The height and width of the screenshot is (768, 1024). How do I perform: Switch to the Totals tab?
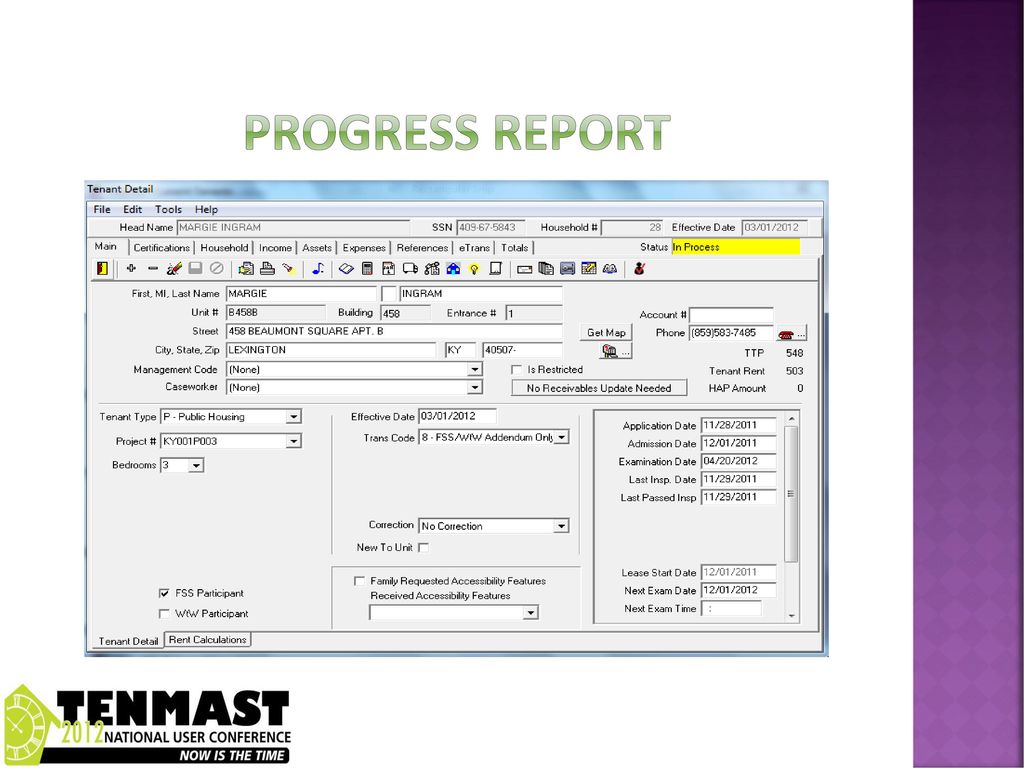coord(515,248)
